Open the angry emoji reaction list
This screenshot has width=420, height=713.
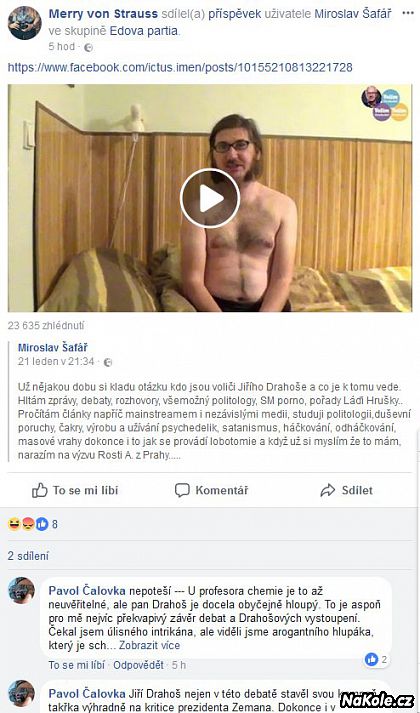tap(28, 524)
